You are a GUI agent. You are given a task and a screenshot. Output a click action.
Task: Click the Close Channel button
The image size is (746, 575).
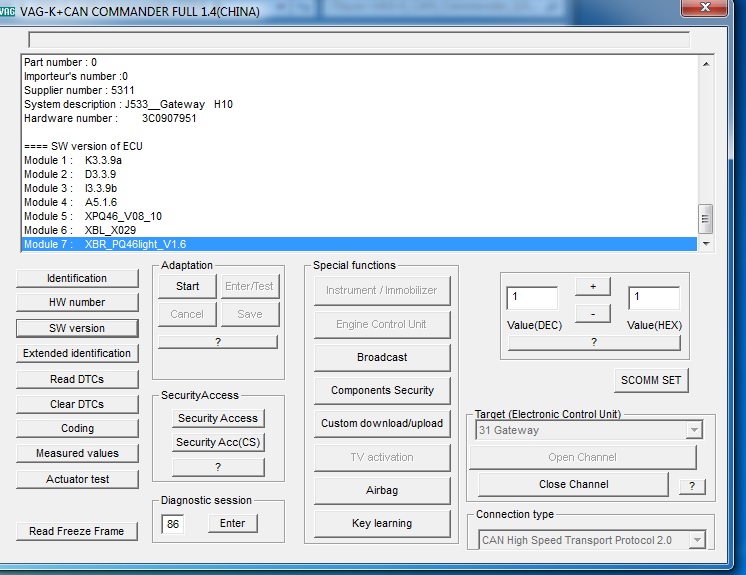coord(573,484)
